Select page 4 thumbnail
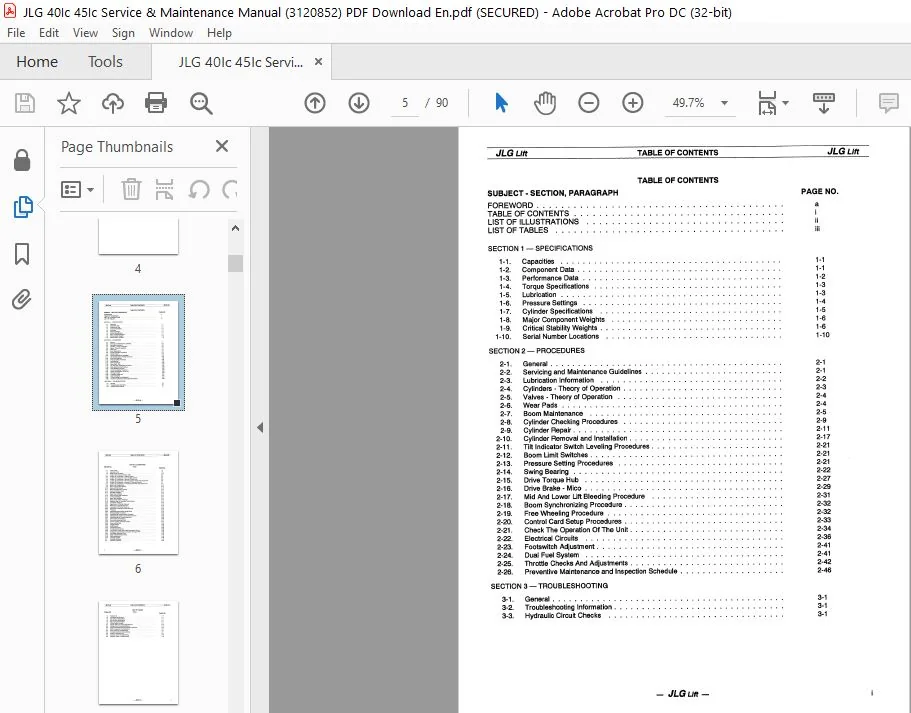The height and width of the screenshot is (713, 911). 138,237
